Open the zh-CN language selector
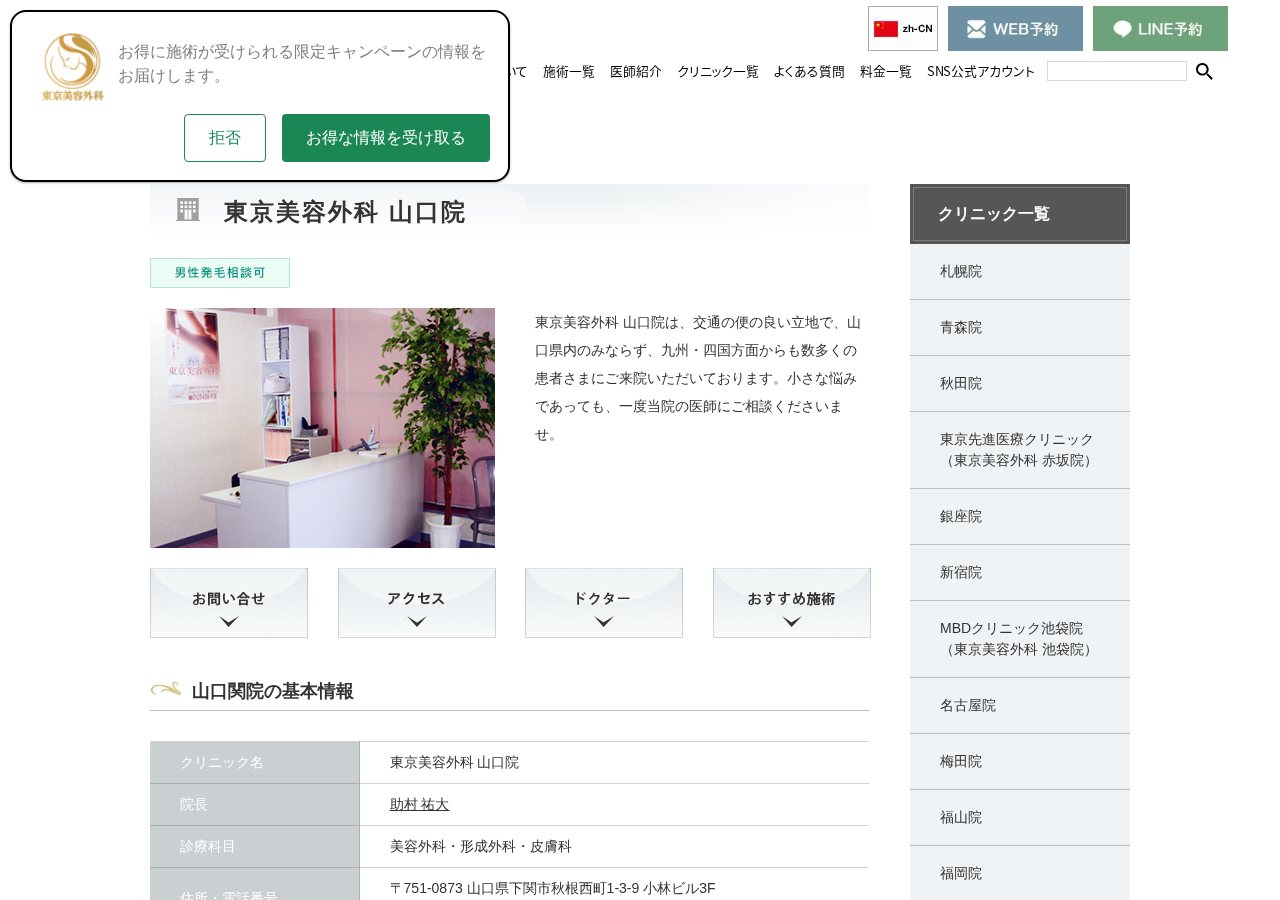Viewport: 1280px width, 900px height. tap(903, 28)
